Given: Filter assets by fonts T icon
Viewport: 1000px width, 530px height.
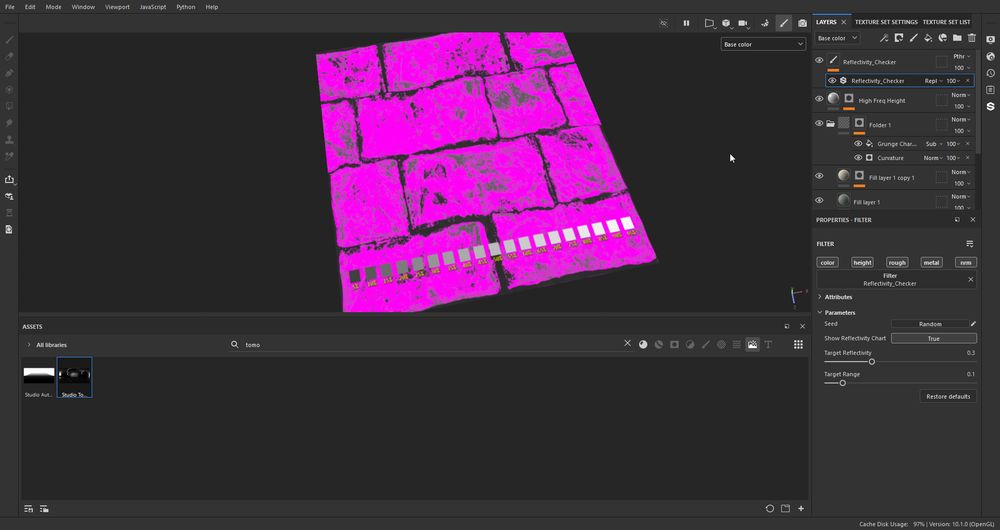Looking at the screenshot, I should click(768, 344).
